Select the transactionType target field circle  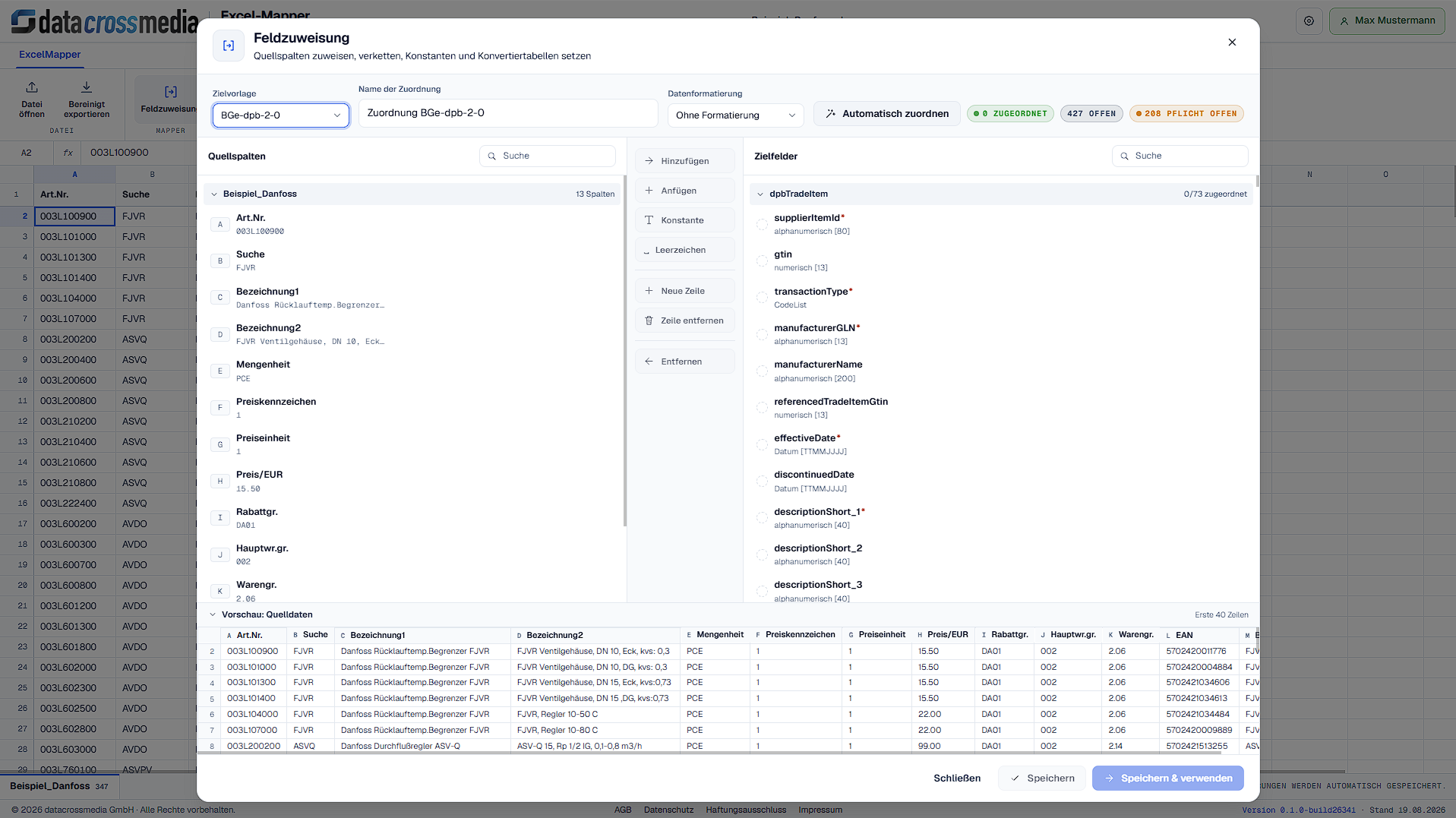point(762,298)
